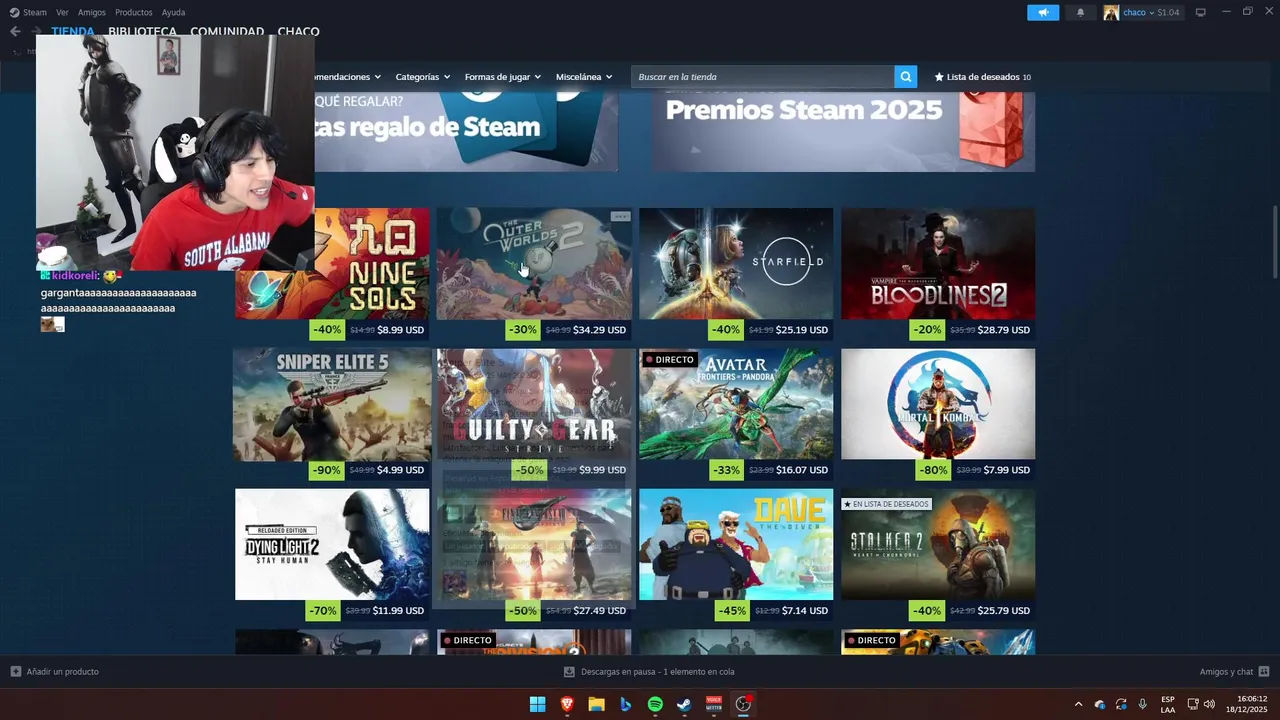Viewport: 1280px width, 720px height.
Task: Click the wishlist star icon
Action: coord(939,77)
